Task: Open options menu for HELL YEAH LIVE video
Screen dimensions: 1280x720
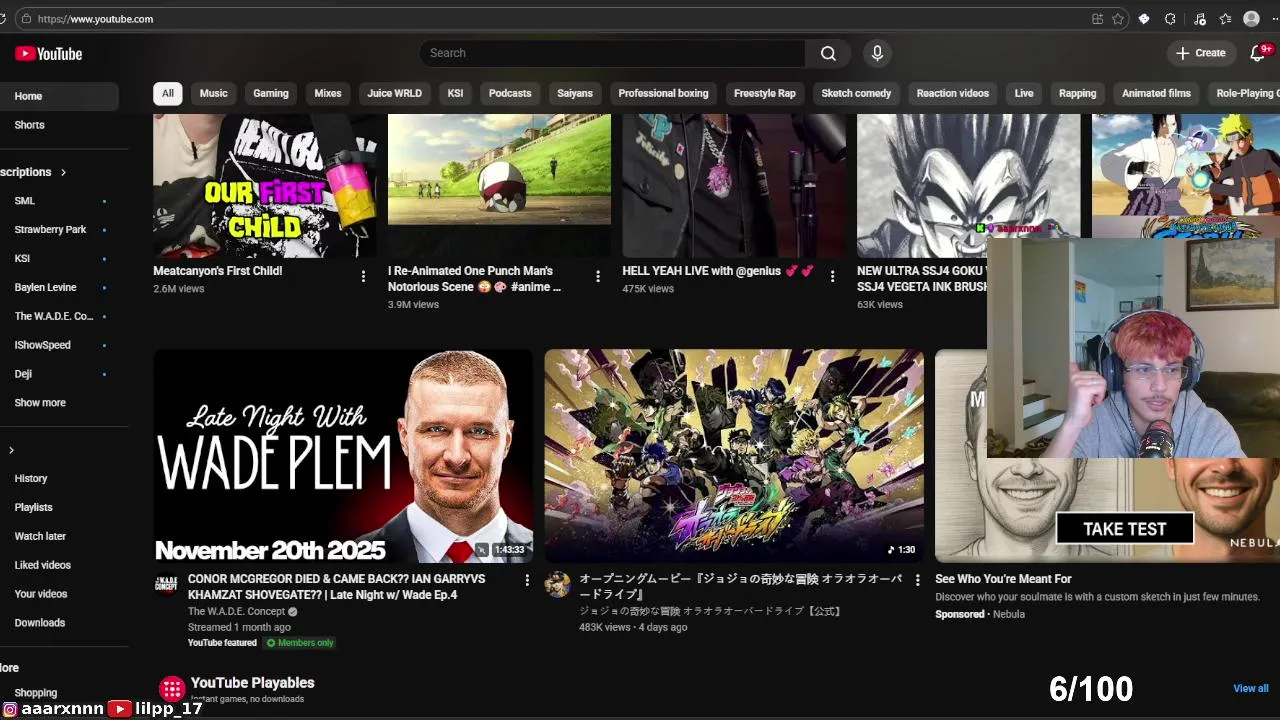Action: click(x=832, y=276)
